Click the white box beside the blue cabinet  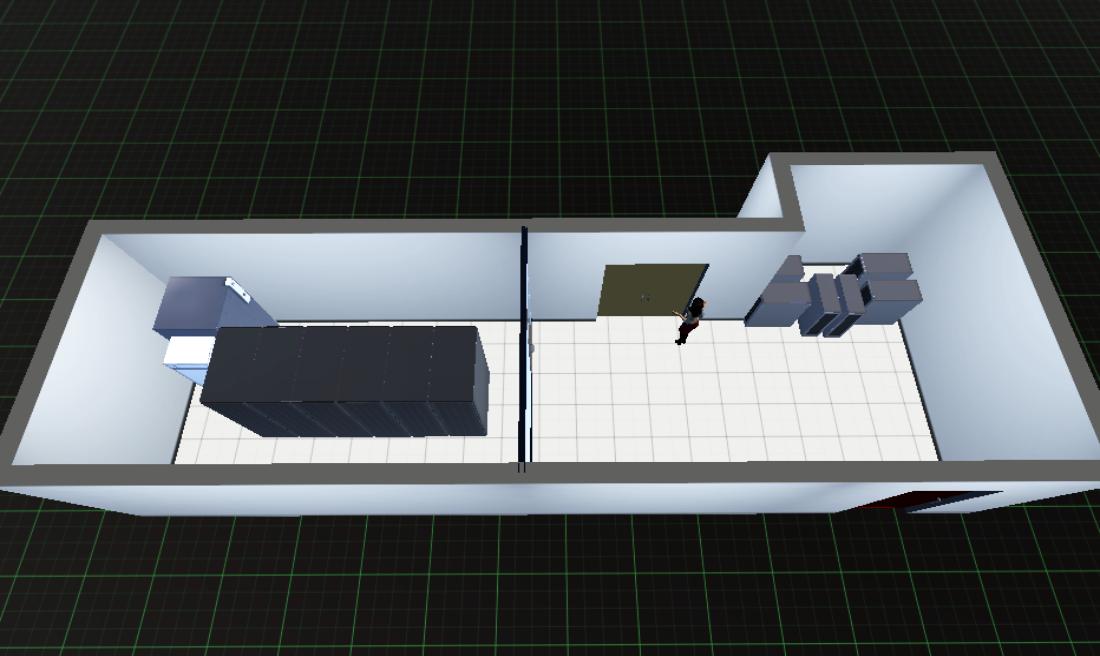(187, 357)
